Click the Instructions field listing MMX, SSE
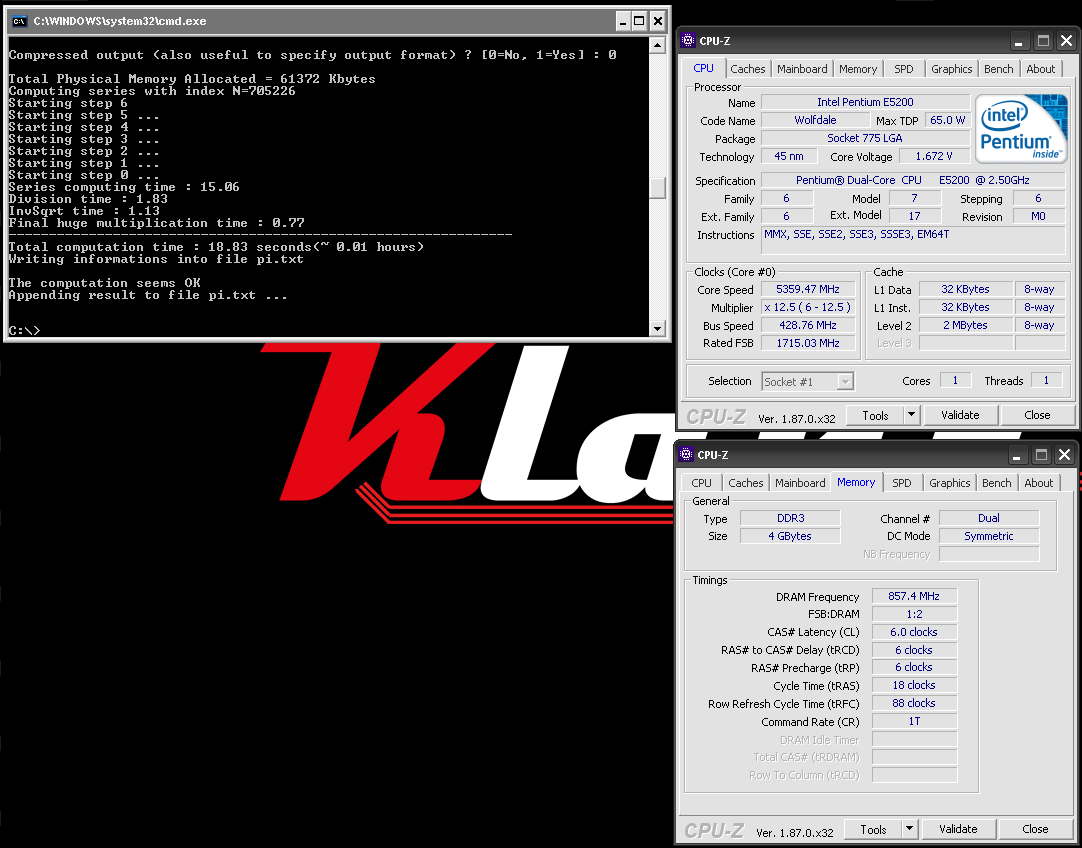Viewport: 1082px width, 848px height. click(913, 241)
